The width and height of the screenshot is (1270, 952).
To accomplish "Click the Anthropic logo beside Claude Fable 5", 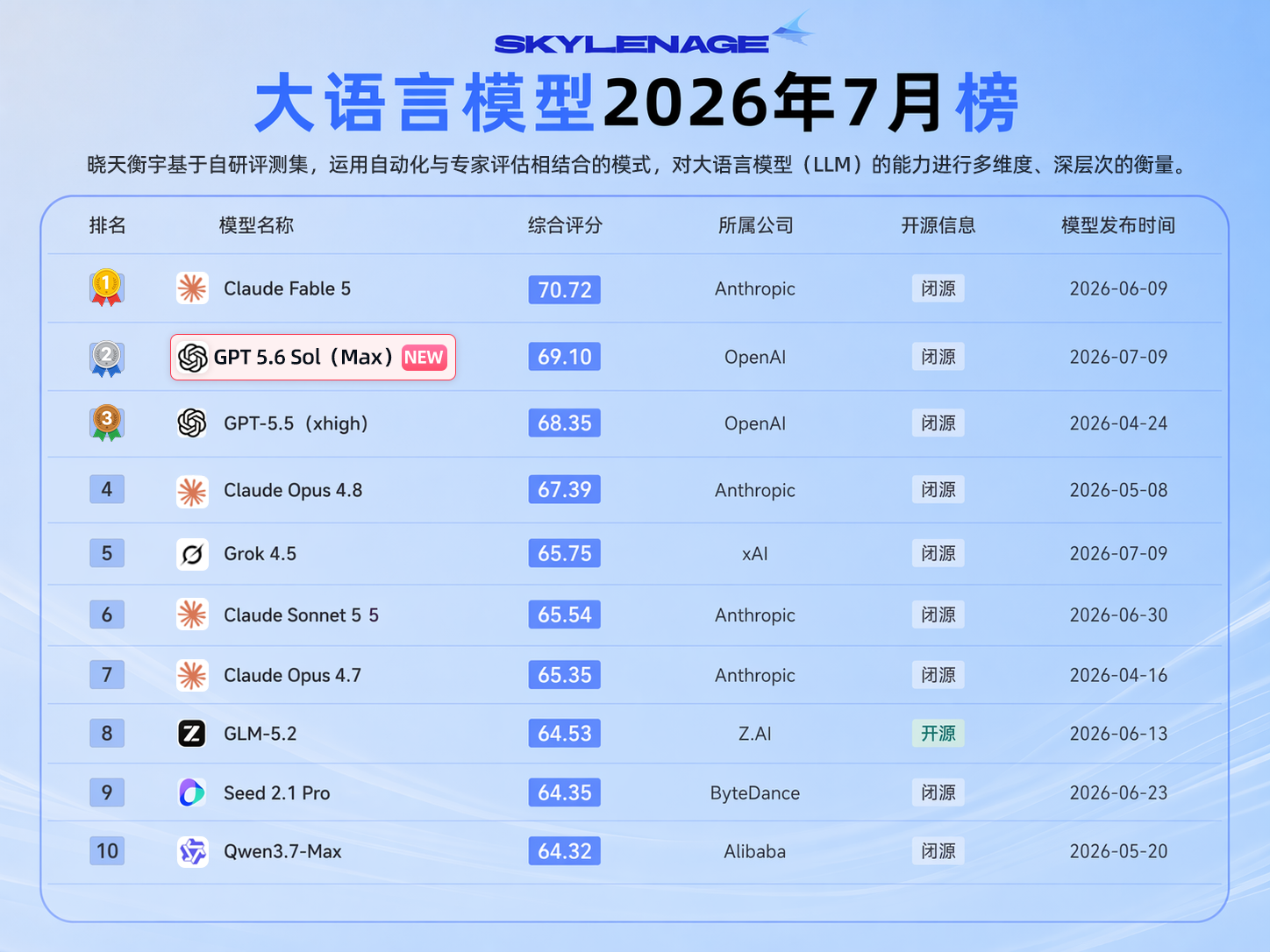I will pos(192,288).
